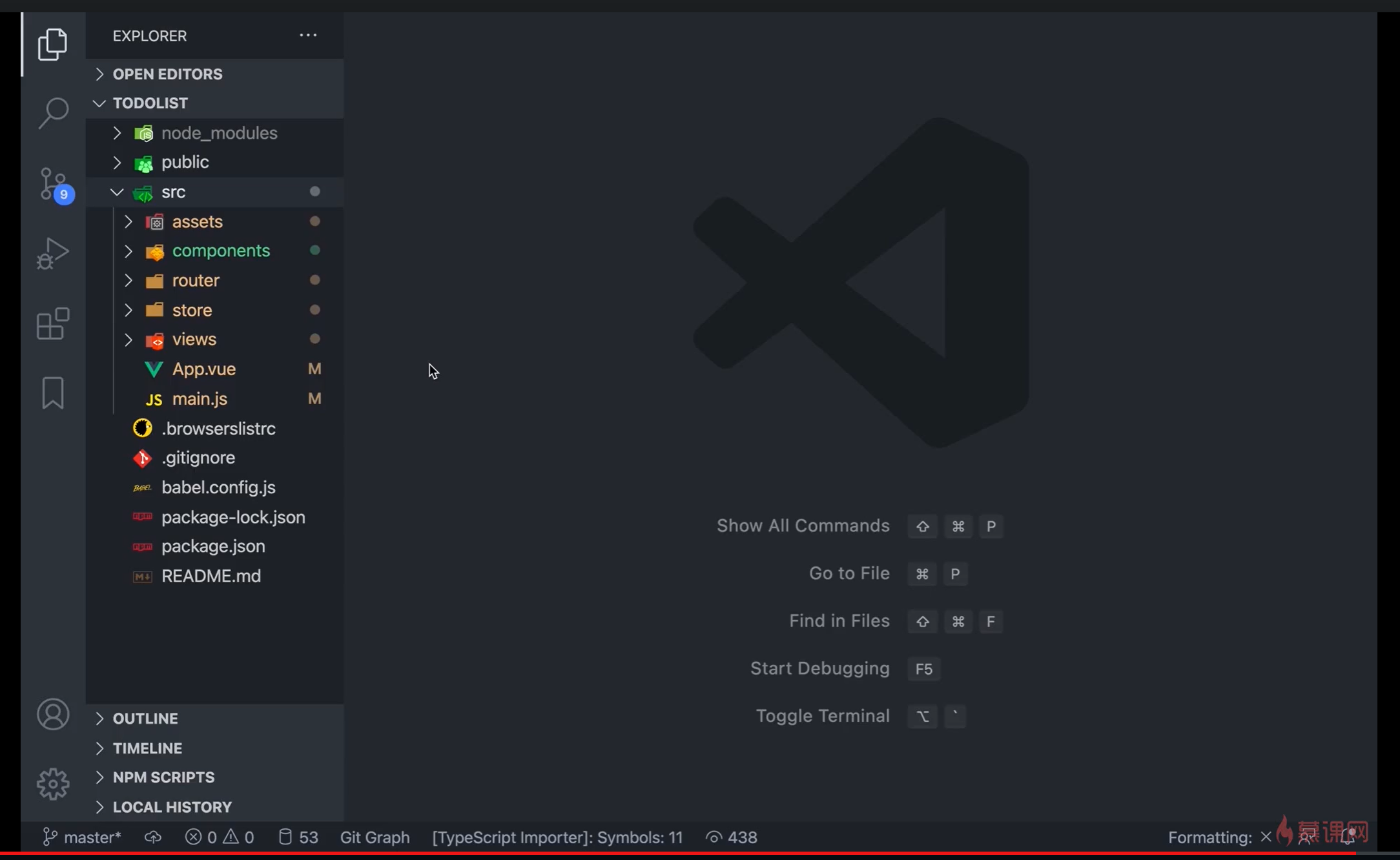Open main.js file
The image size is (1400, 860).
(214, 399)
